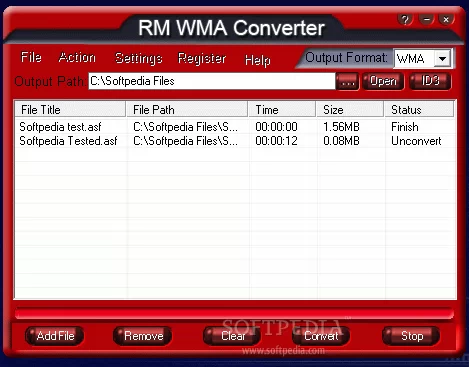The width and height of the screenshot is (469, 367).
Task: Click the 00:00:12 time cell
Action: [x=276, y=141]
